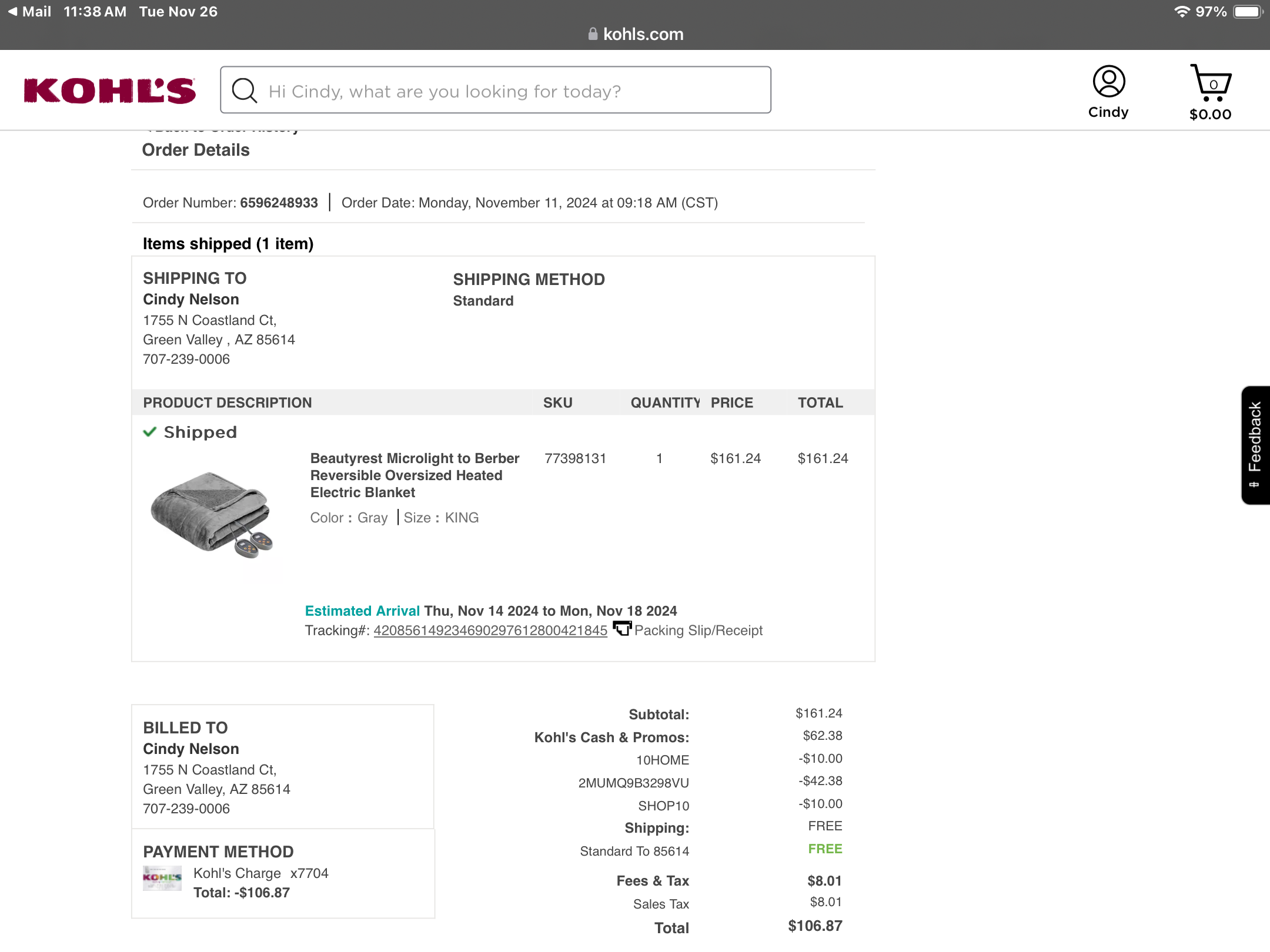The image size is (1270, 952).
Task: Click the Kohl's logo
Action: click(x=109, y=90)
